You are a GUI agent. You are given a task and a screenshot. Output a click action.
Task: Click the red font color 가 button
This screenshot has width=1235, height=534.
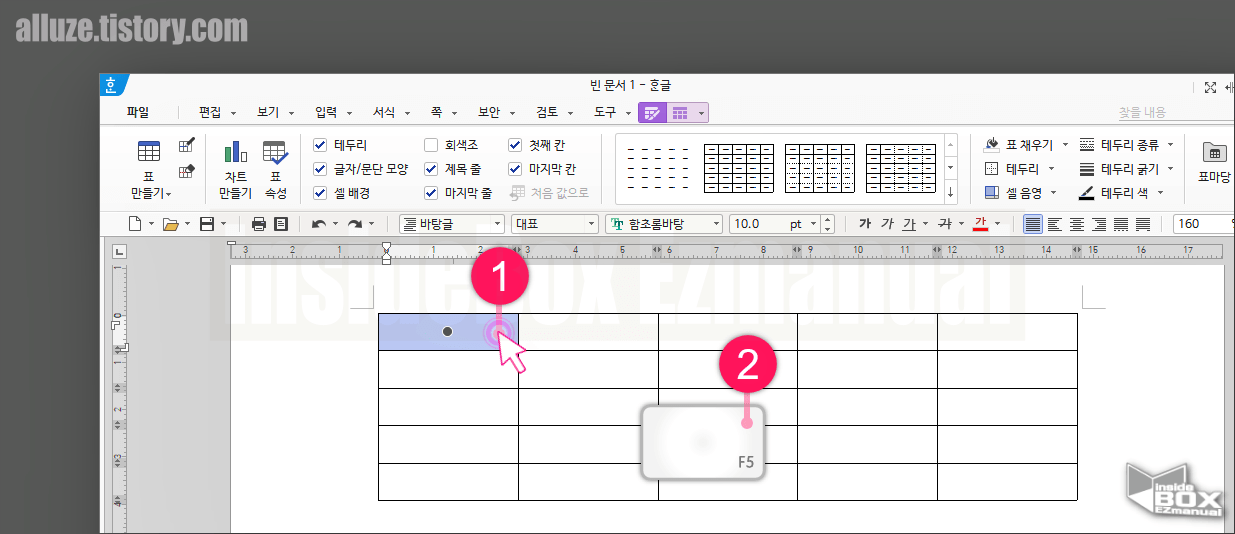(980, 224)
